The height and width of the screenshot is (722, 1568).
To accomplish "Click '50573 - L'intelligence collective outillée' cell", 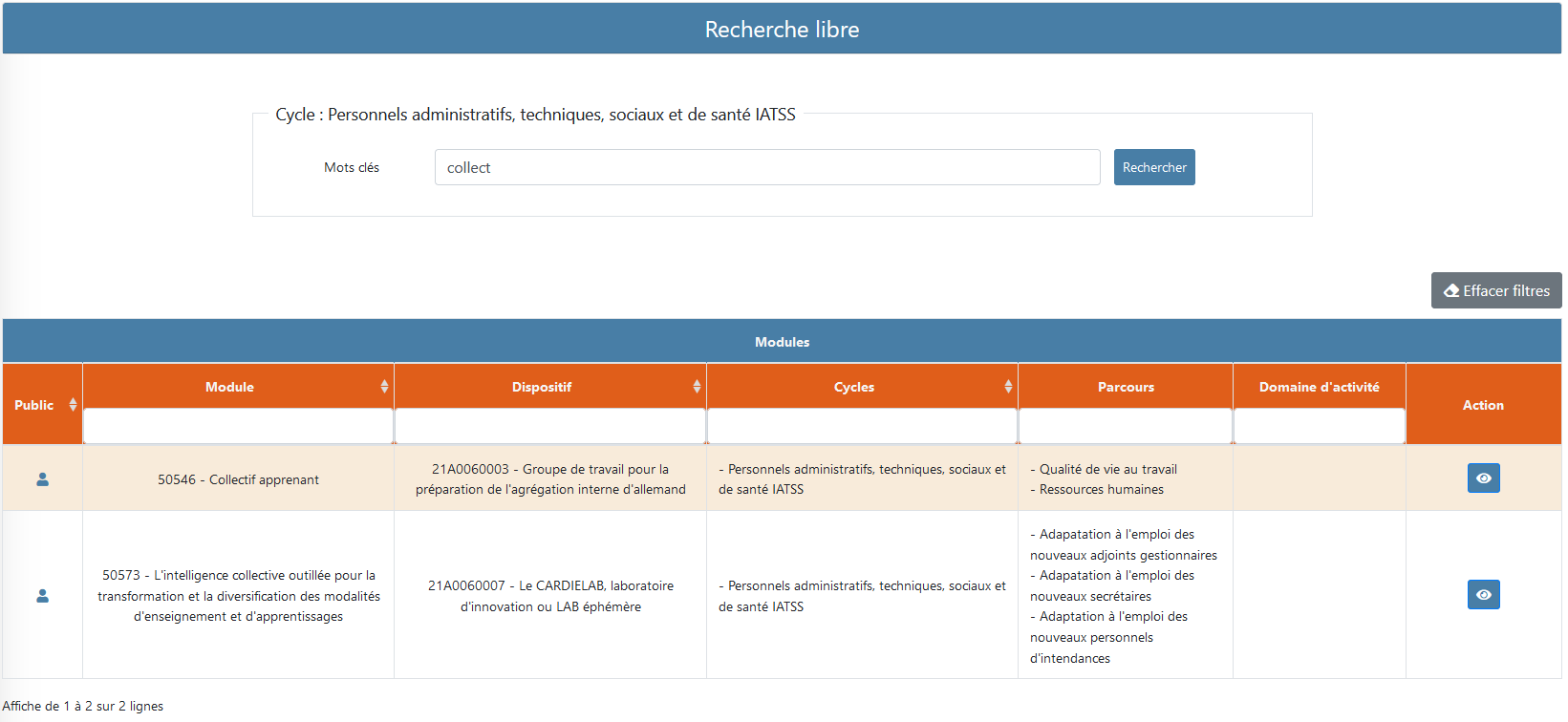I will pos(238,596).
